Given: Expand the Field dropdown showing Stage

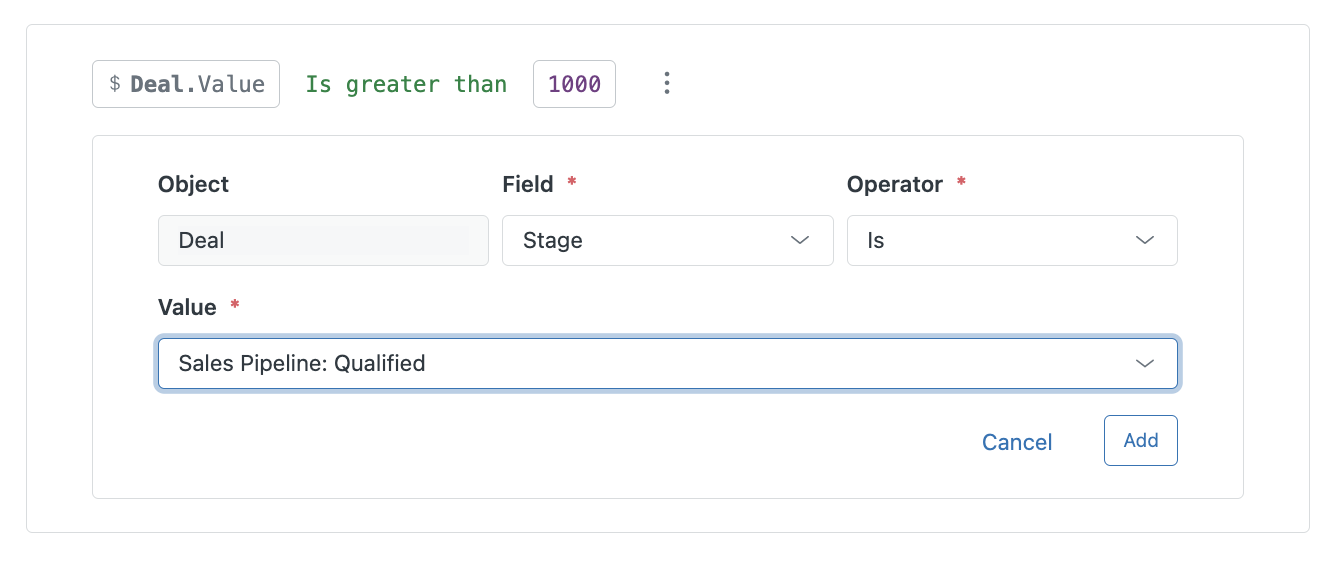Looking at the screenshot, I should tap(667, 241).
